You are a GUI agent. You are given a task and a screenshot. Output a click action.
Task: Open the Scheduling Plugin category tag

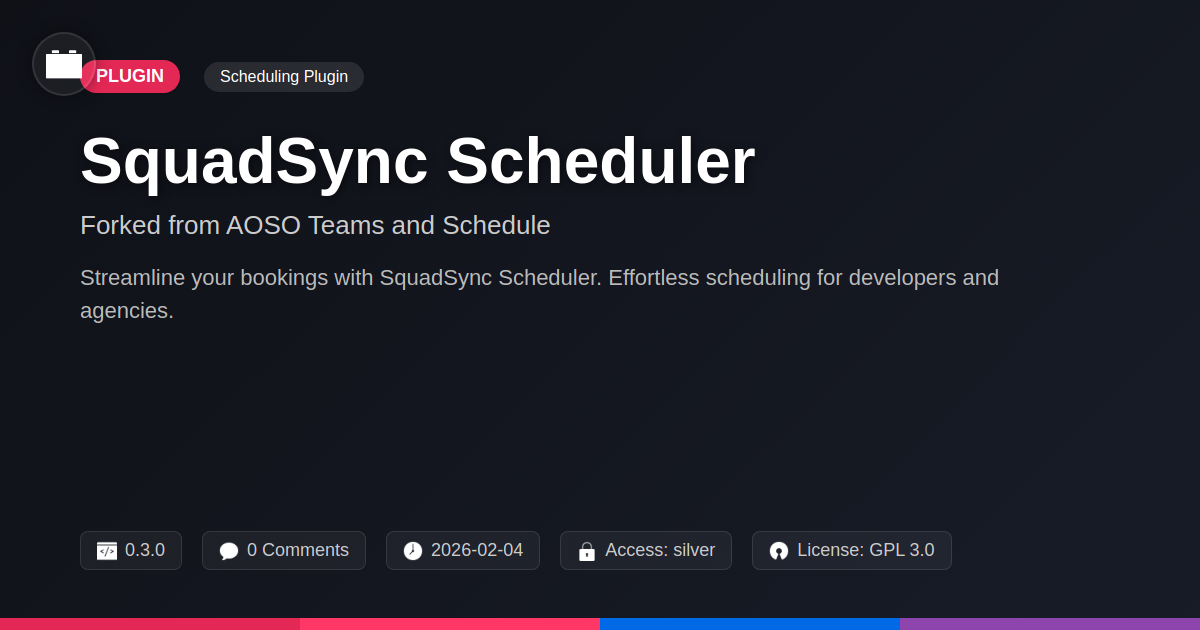pyautogui.click(x=284, y=77)
